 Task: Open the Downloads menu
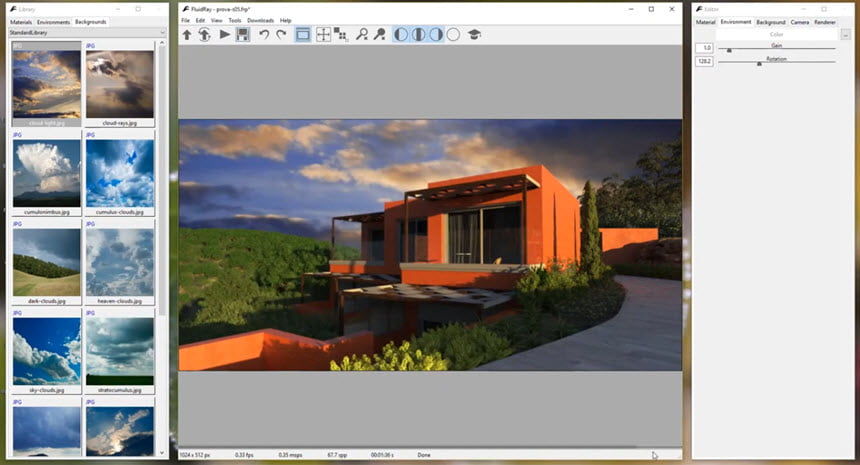point(261,20)
